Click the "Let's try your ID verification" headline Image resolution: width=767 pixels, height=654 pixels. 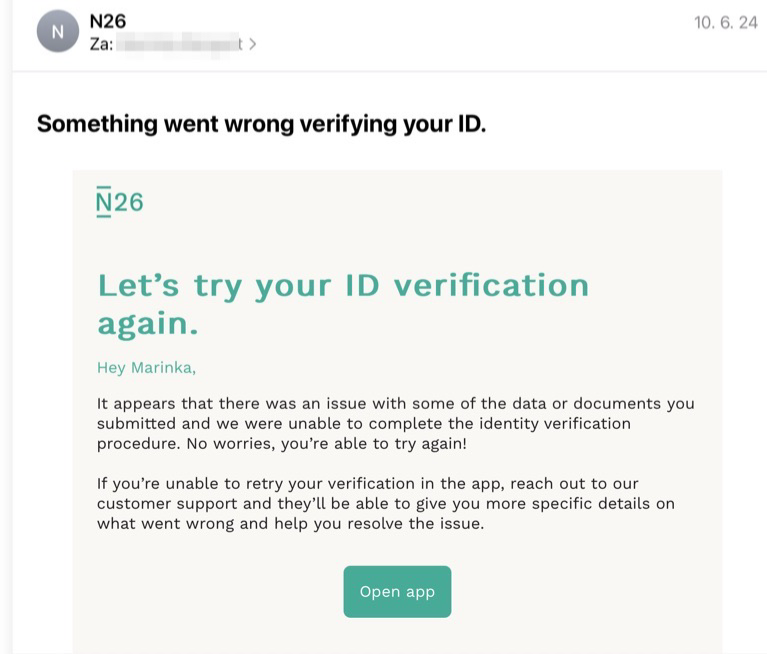click(x=343, y=285)
